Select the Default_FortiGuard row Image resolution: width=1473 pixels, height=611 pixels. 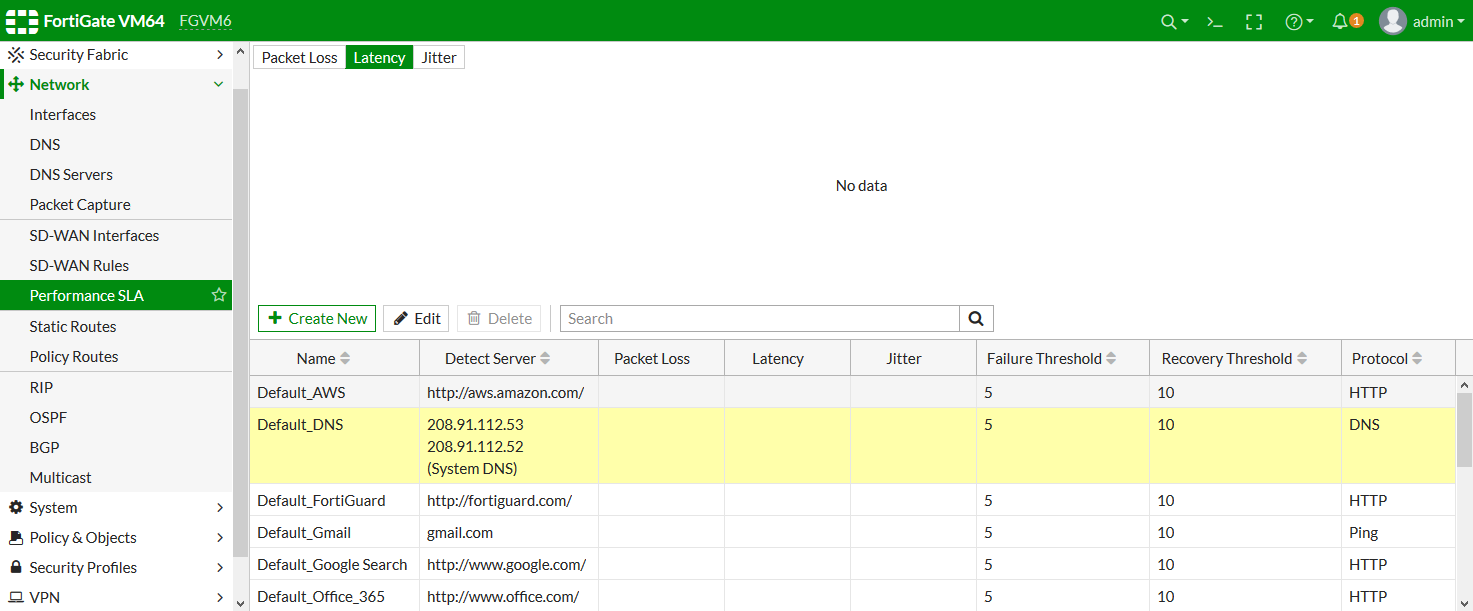click(x=853, y=500)
